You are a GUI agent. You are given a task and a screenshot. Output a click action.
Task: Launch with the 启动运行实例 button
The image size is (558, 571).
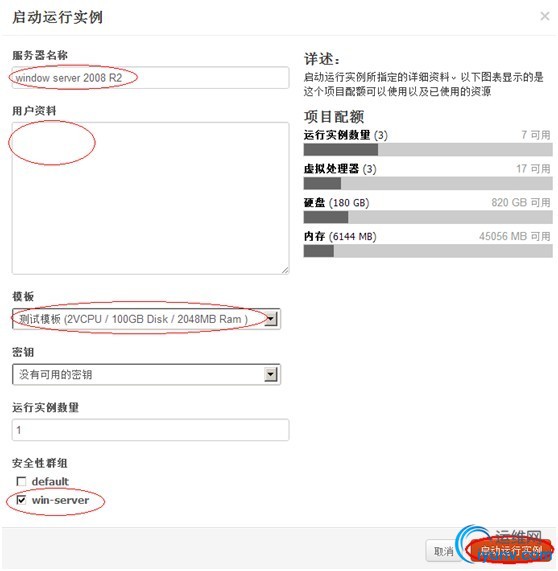point(511,551)
